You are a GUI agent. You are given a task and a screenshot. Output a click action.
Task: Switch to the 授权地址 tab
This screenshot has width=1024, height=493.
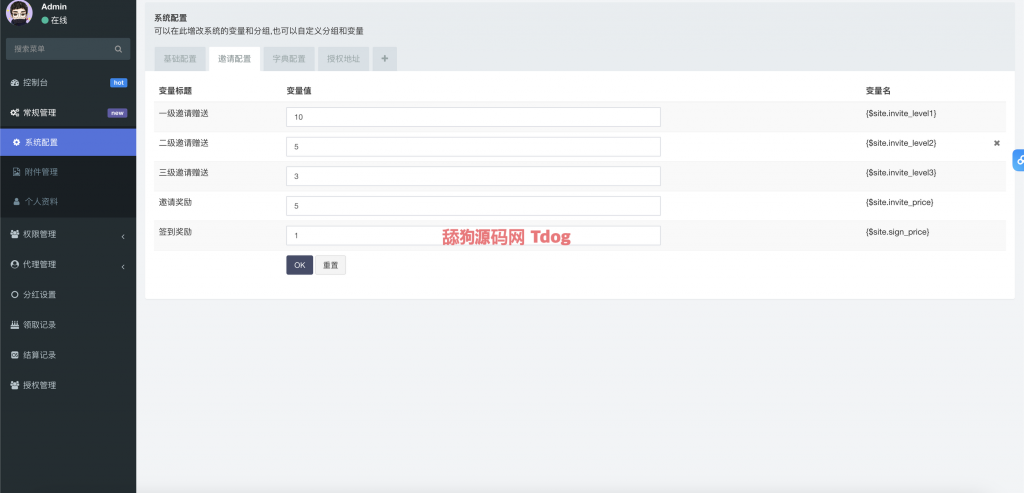point(343,59)
